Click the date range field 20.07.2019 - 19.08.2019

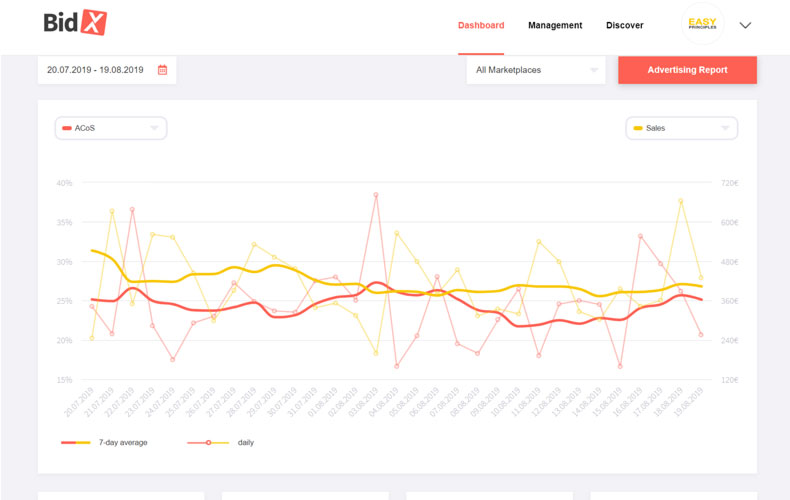[x=107, y=70]
